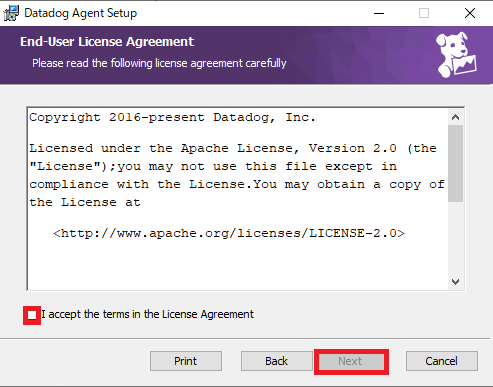Click the license scrollbar up arrow
Viewport: 493px width, 387px height.
(x=455, y=117)
